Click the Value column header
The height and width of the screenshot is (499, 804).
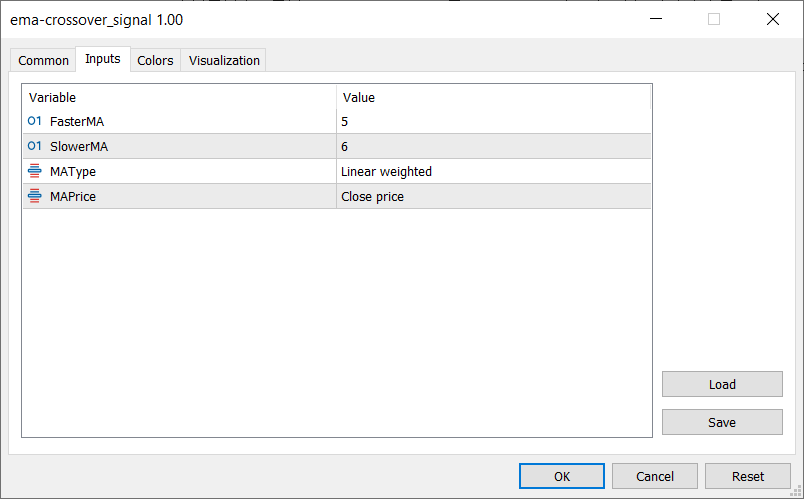[x=494, y=97]
